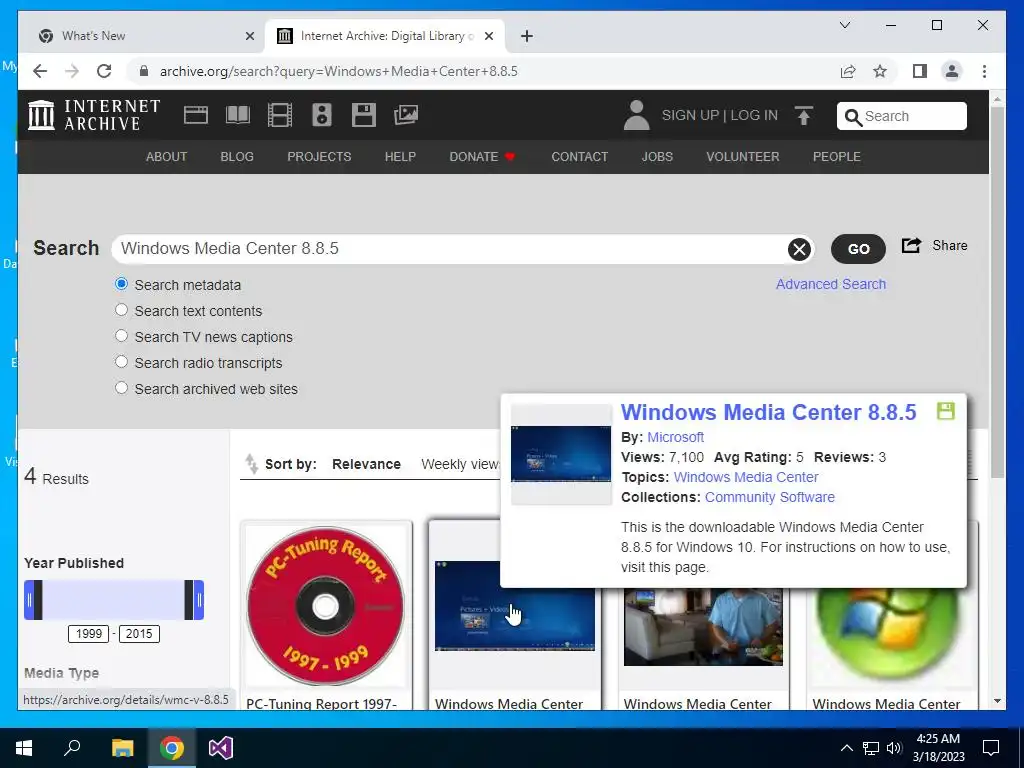Open the Internet Archive home logo
This screenshot has width=1024, height=768.
[94, 115]
